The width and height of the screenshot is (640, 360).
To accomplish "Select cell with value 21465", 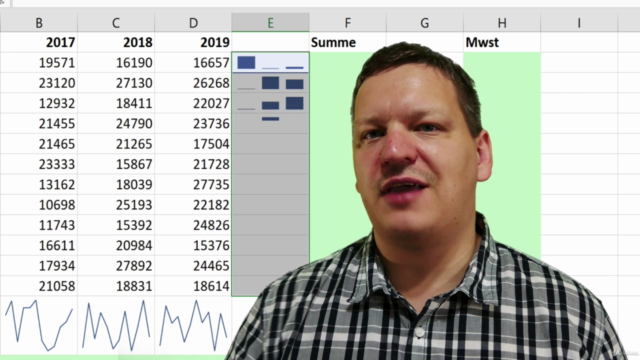I will click(39, 144).
